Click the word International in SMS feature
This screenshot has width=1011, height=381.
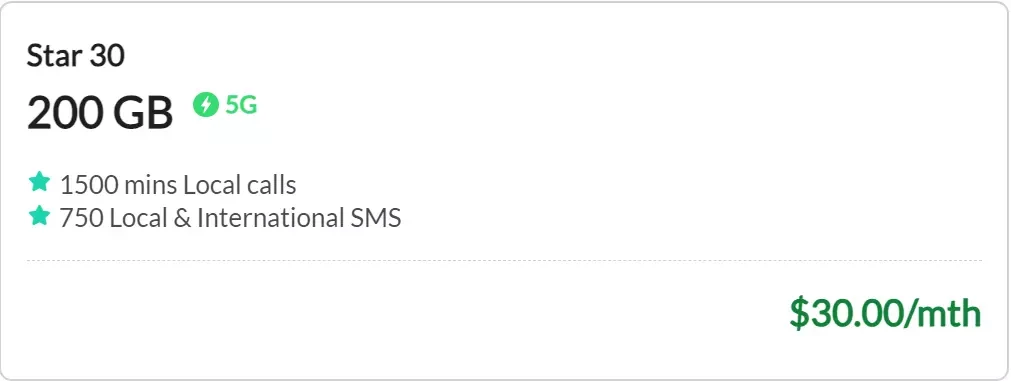click(x=270, y=218)
